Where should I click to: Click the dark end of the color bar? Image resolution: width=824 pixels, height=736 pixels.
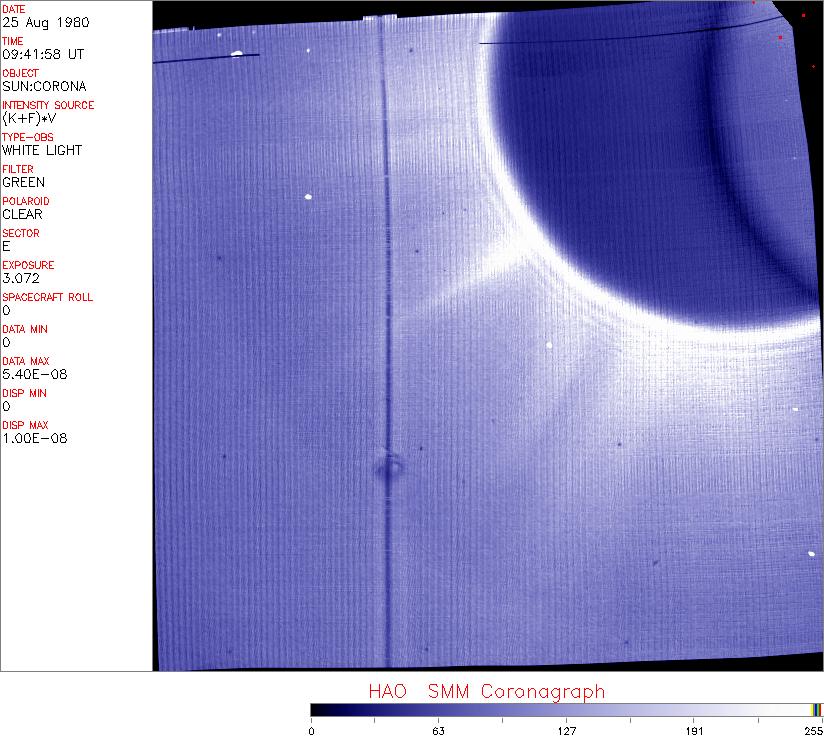click(x=318, y=710)
